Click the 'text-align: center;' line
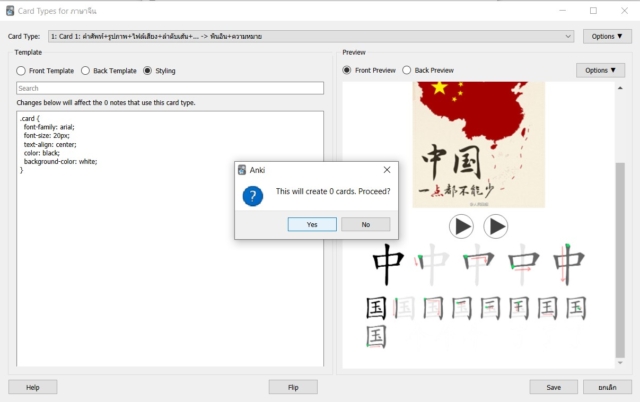This screenshot has width=640, height=402. [50, 144]
